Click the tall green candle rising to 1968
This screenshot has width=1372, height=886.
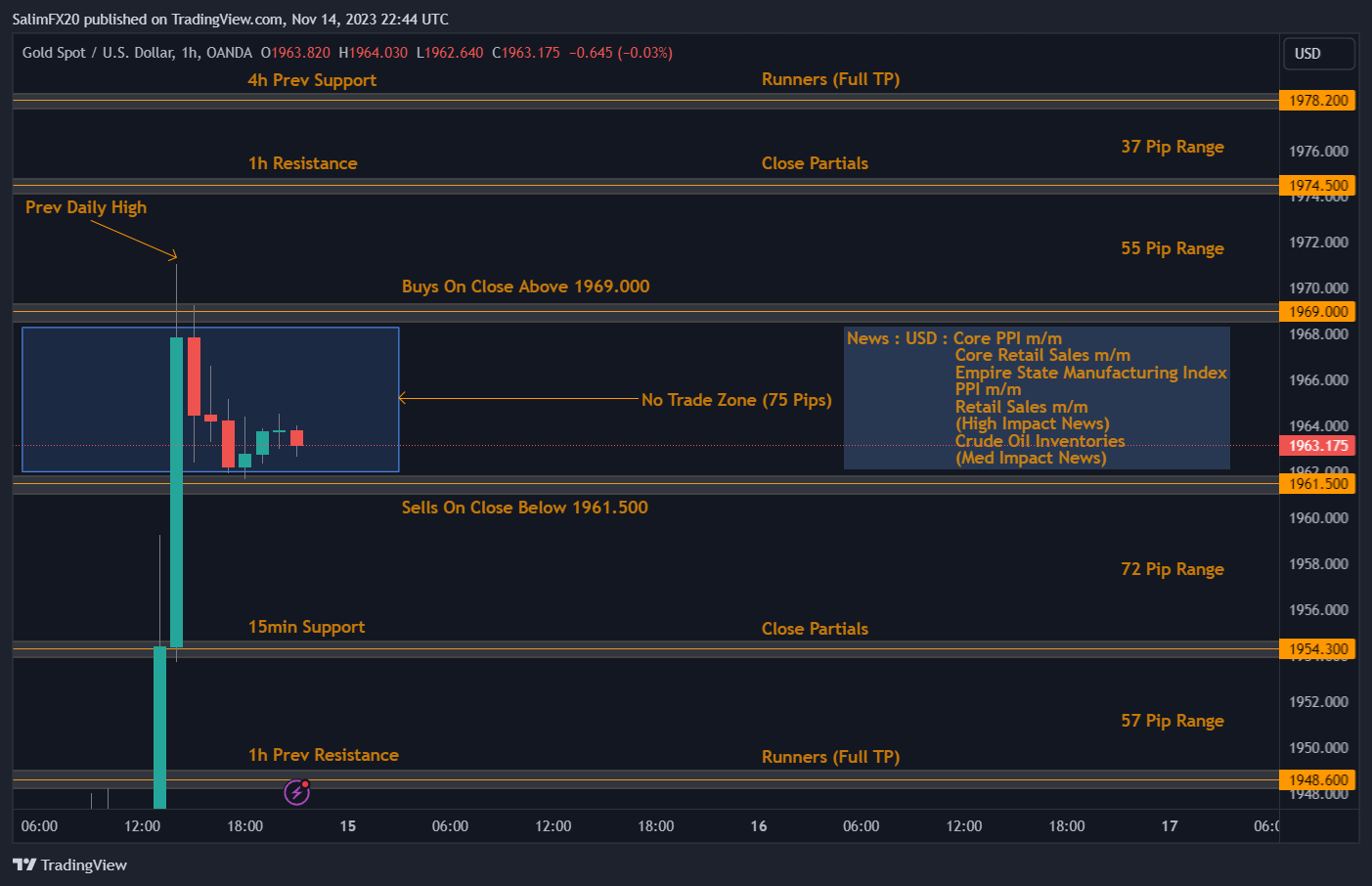click(x=177, y=492)
